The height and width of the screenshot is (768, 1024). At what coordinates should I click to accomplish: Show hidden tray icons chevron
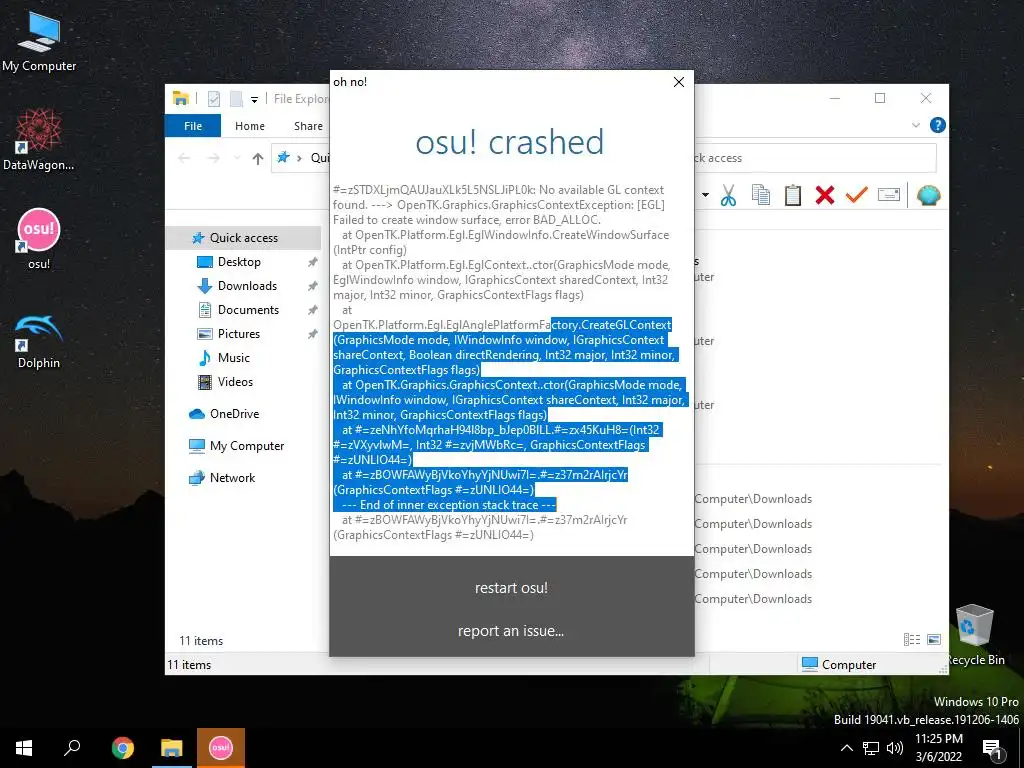846,748
